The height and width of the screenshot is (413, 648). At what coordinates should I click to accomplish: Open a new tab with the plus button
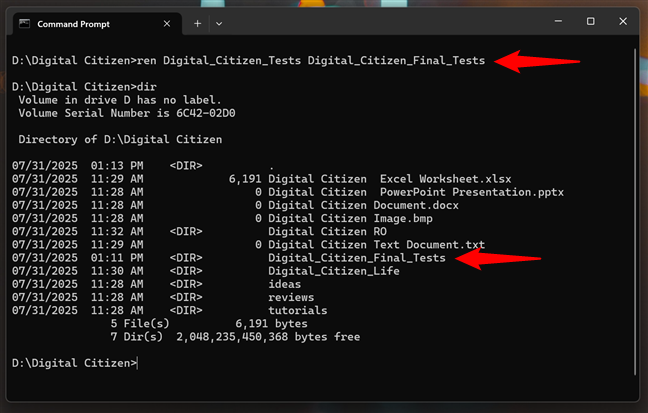(197, 21)
